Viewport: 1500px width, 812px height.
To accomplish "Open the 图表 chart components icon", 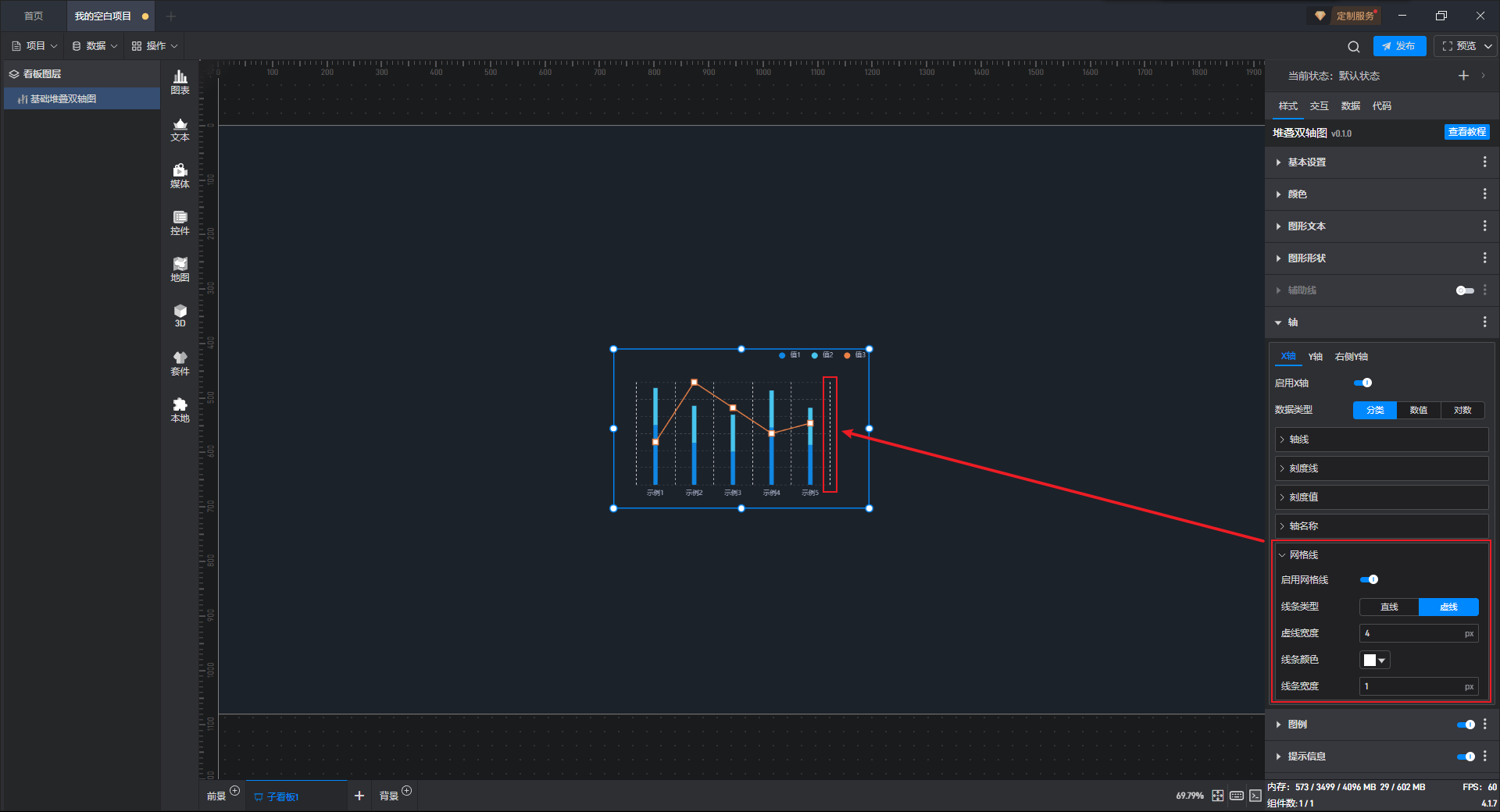I will tap(180, 82).
